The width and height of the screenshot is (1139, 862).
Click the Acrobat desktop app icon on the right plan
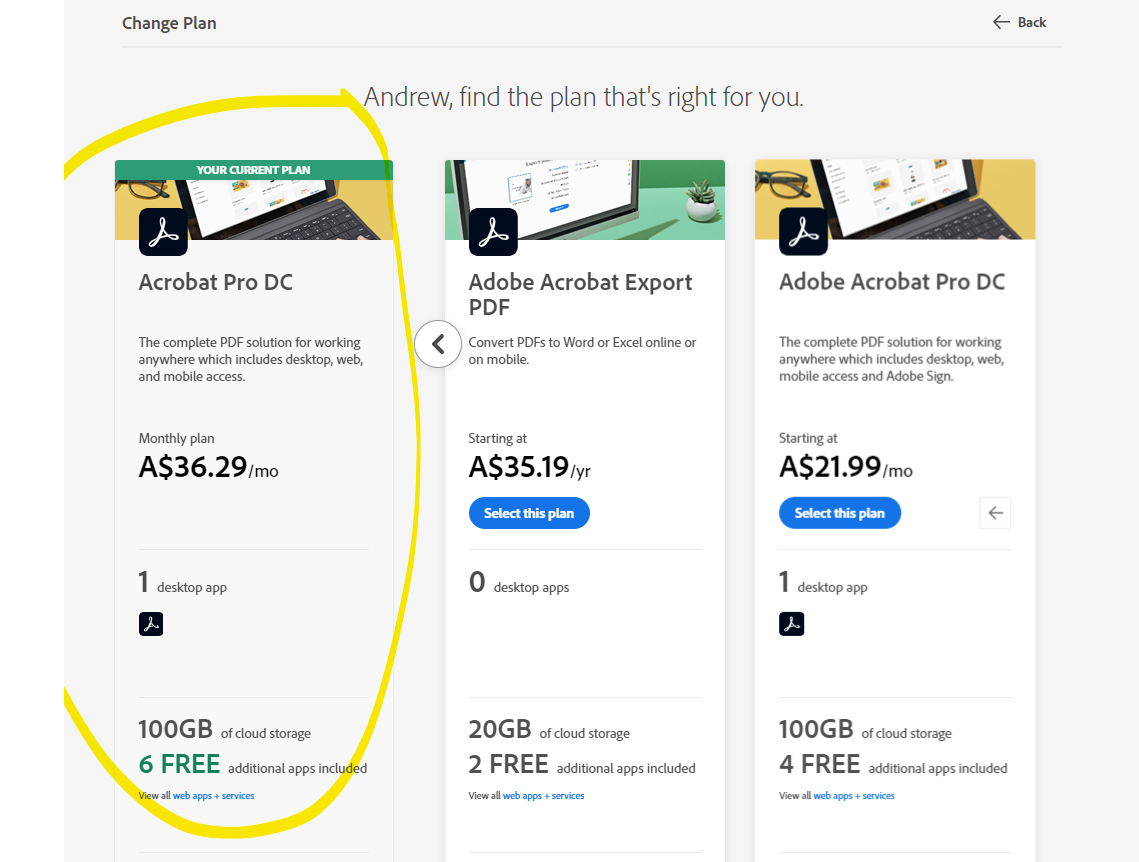tap(792, 623)
